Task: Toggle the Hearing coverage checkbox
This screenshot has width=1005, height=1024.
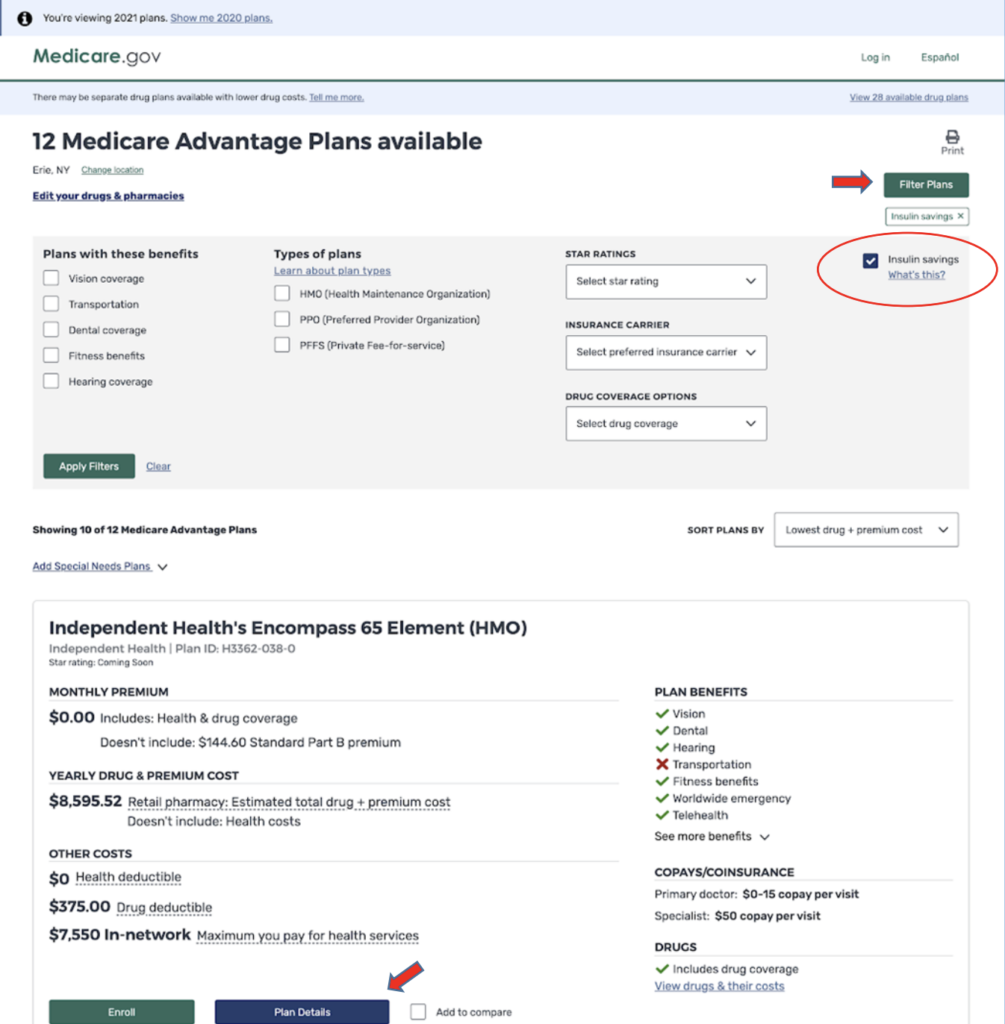Action: tap(51, 381)
